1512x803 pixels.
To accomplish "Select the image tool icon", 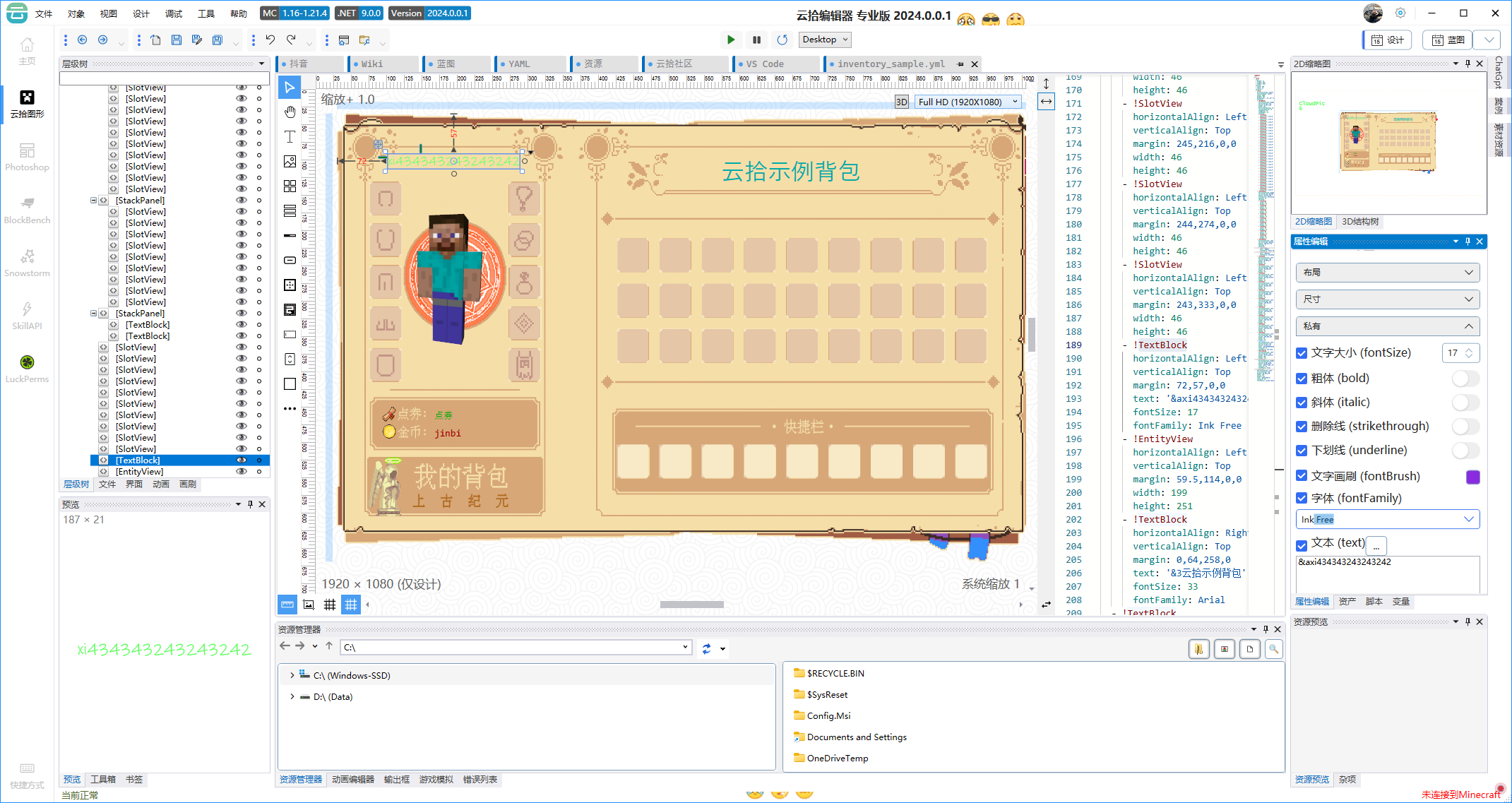I will pyautogui.click(x=290, y=162).
